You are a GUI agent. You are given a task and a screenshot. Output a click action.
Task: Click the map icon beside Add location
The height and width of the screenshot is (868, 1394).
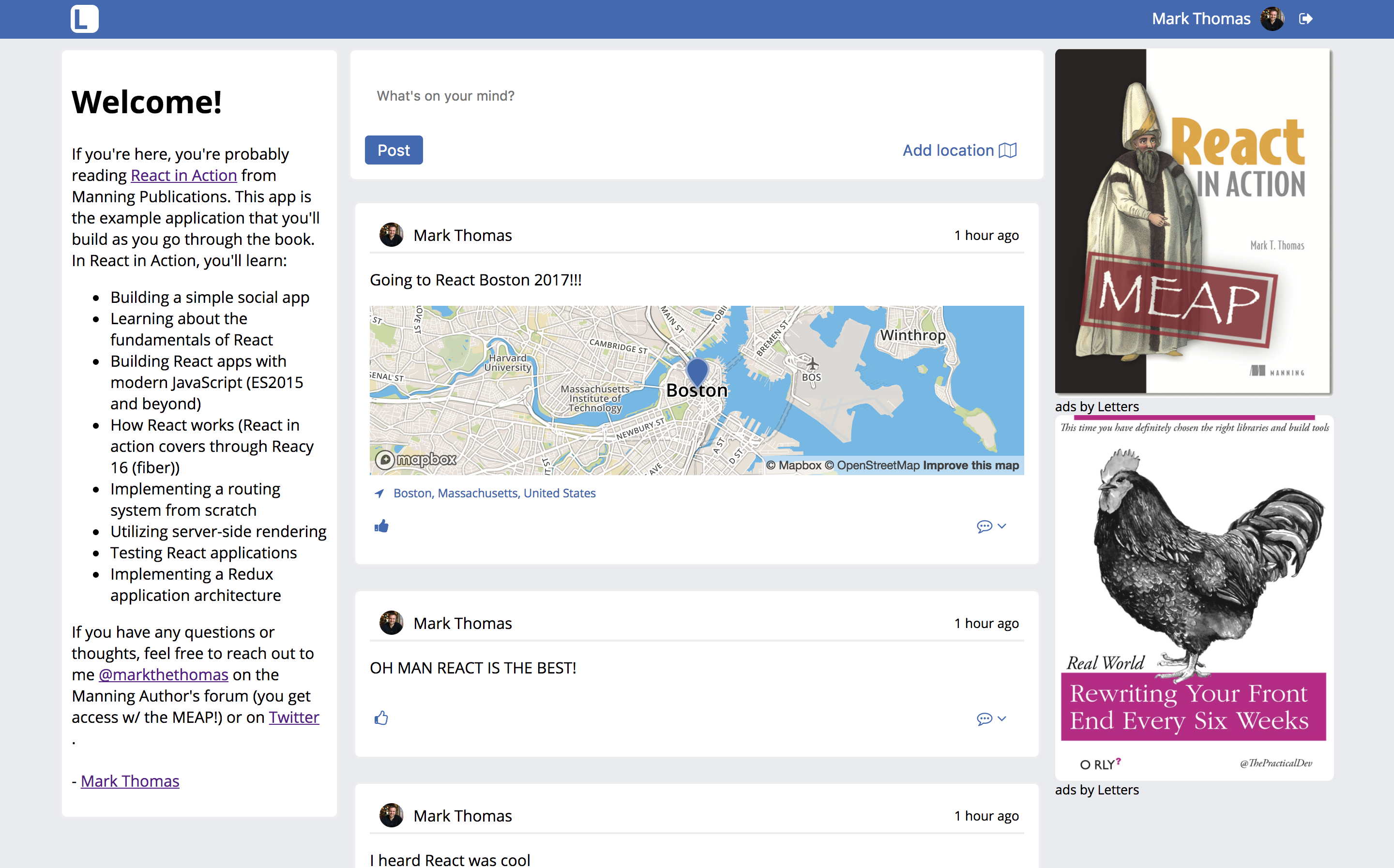[1008, 150]
